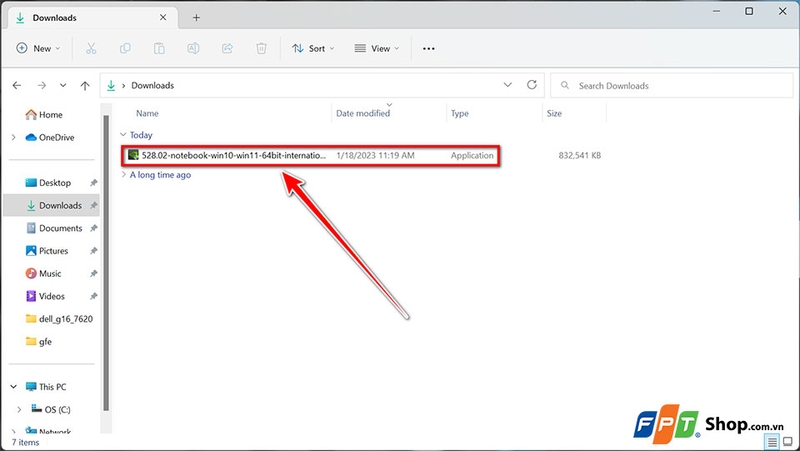Sort by Date modified column header

(363, 113)
